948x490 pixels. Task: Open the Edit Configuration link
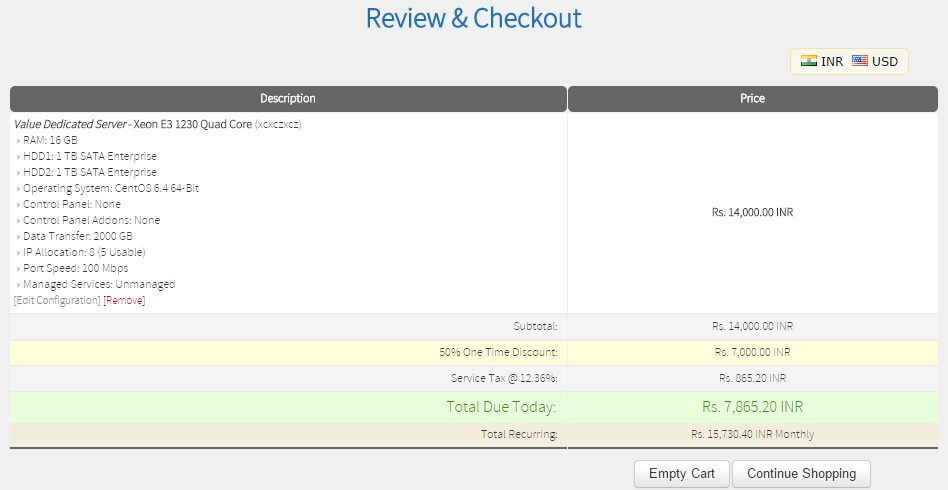click(x=57, y=301)
